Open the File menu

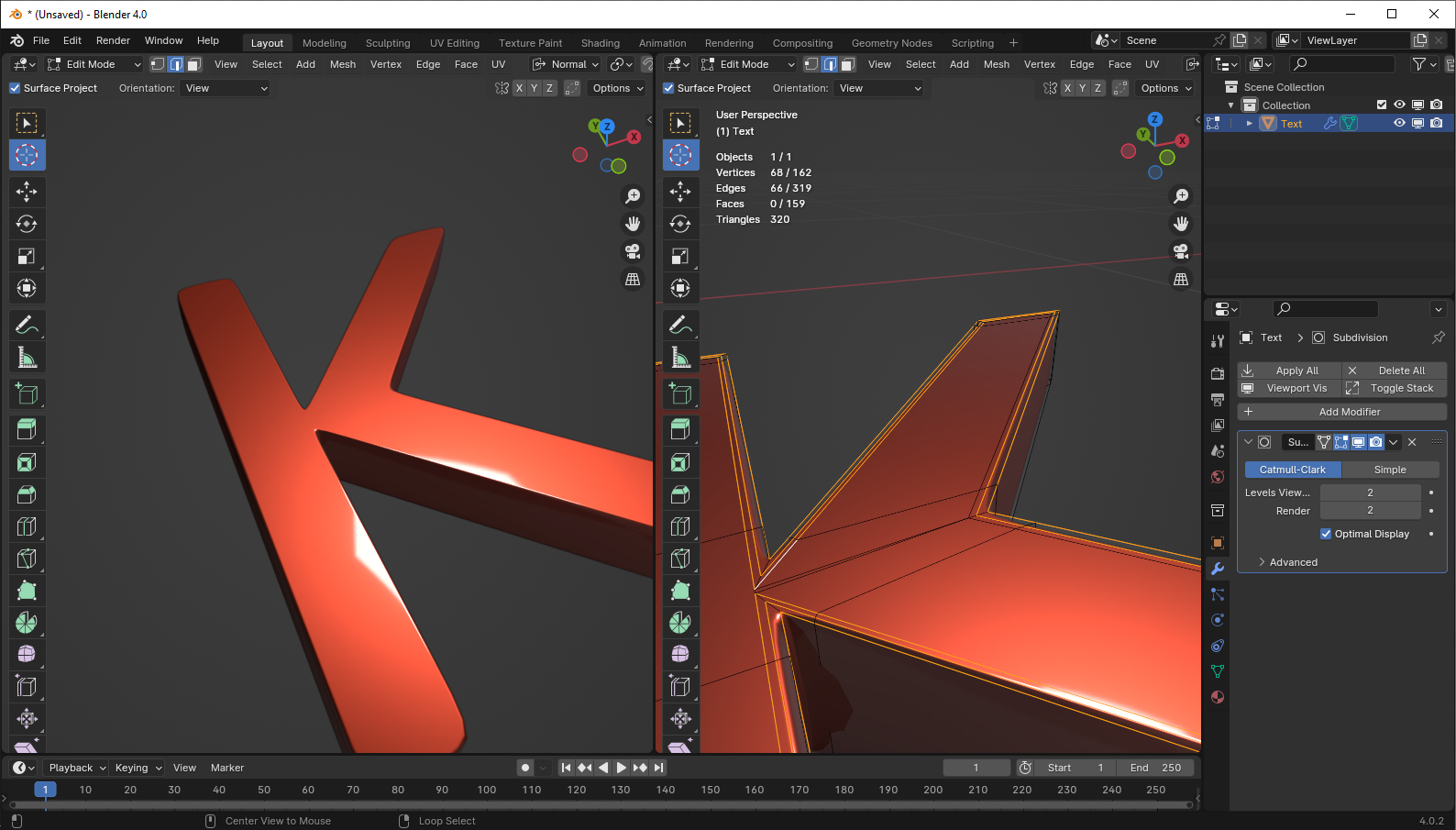(41, 40)
